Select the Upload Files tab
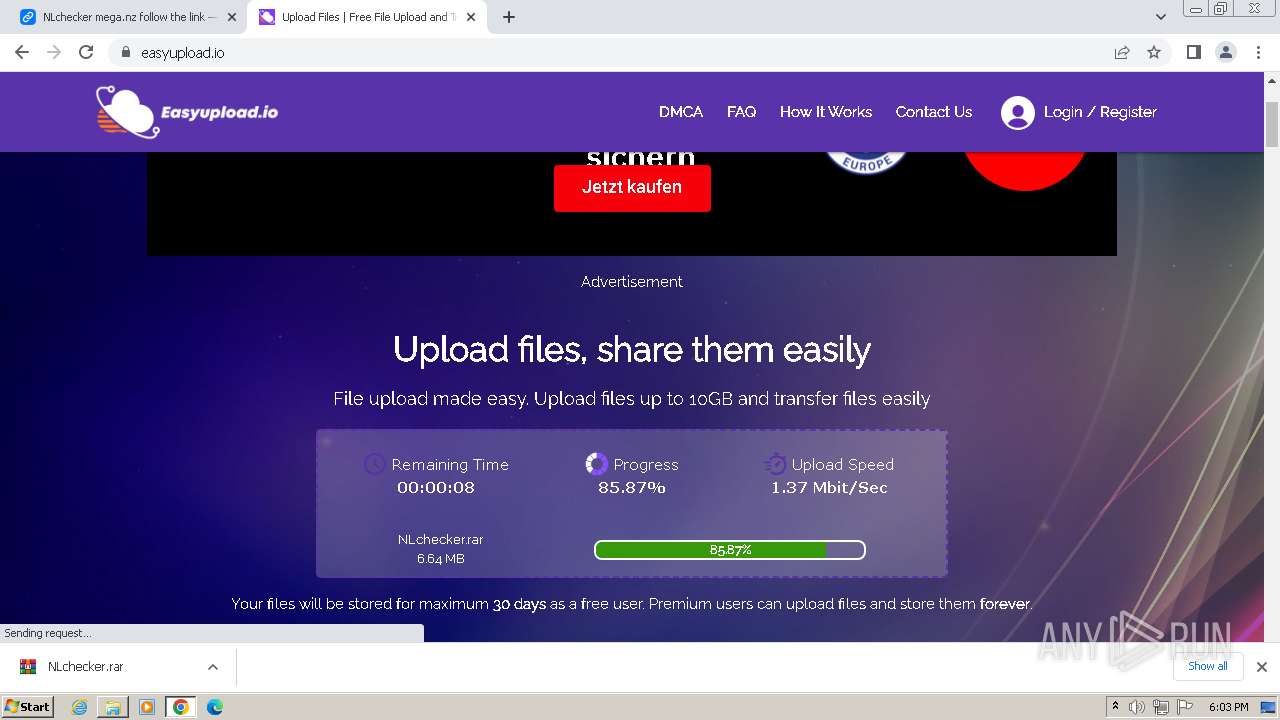The image size is (1280, 720). [367, 17]
